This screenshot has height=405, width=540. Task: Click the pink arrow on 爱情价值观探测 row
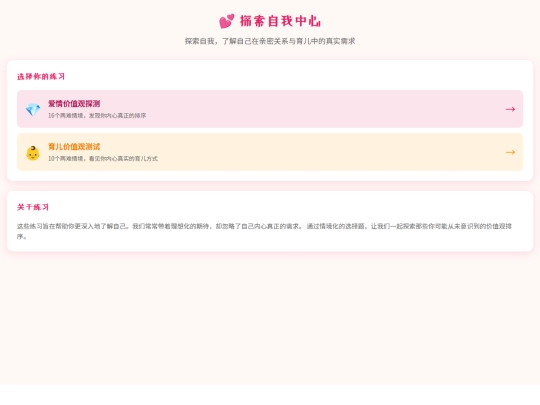click(510, 109)
